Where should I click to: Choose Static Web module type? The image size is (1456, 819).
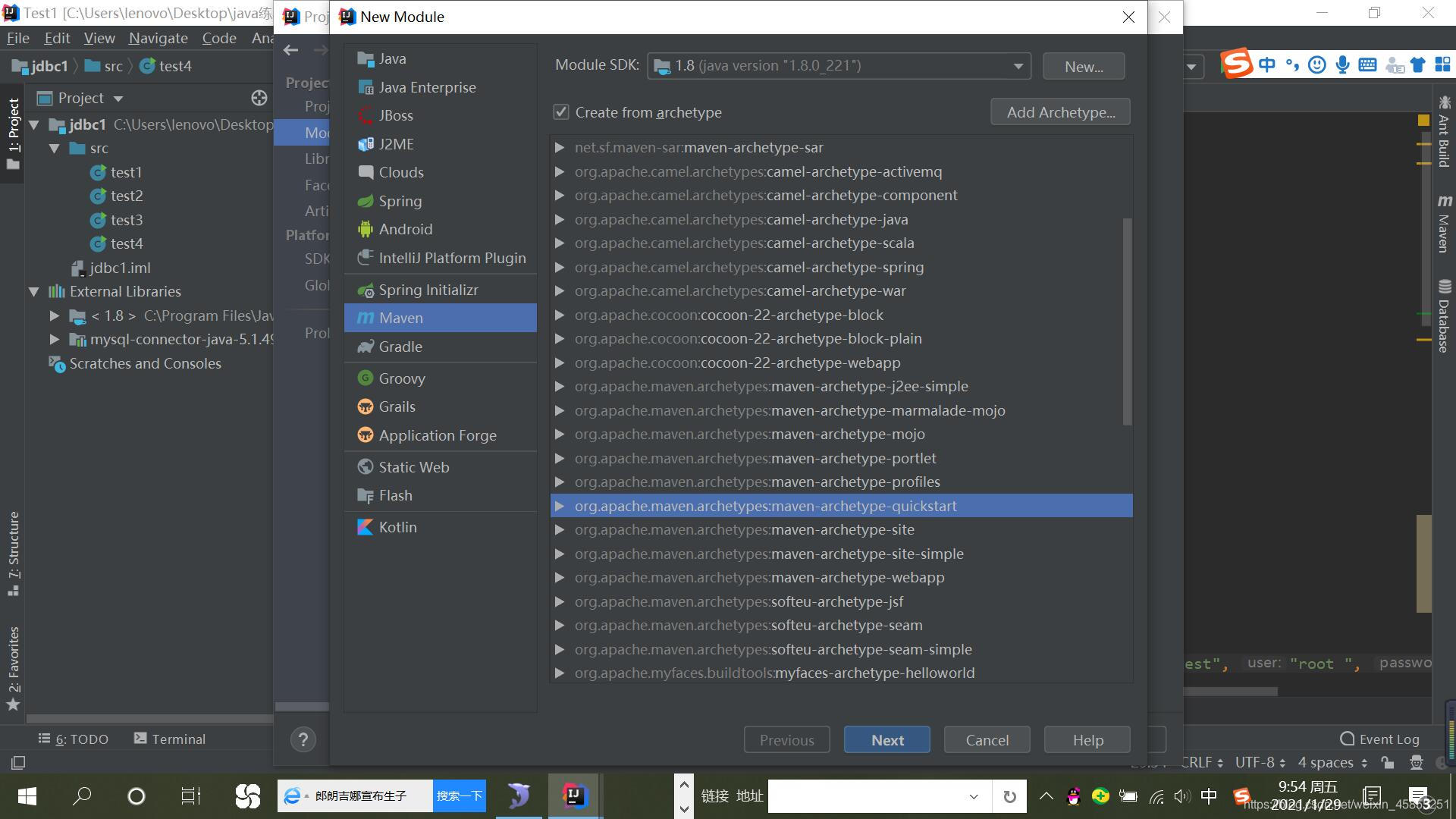pos(440,467)
